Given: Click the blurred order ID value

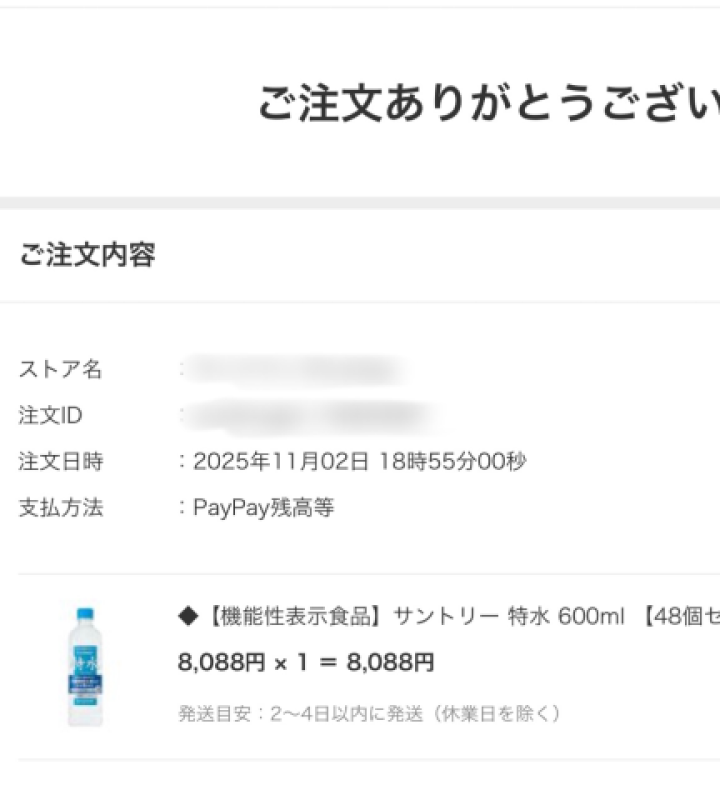Looking at the screenshot, I should pyautogui.click(x=310, y=415).
